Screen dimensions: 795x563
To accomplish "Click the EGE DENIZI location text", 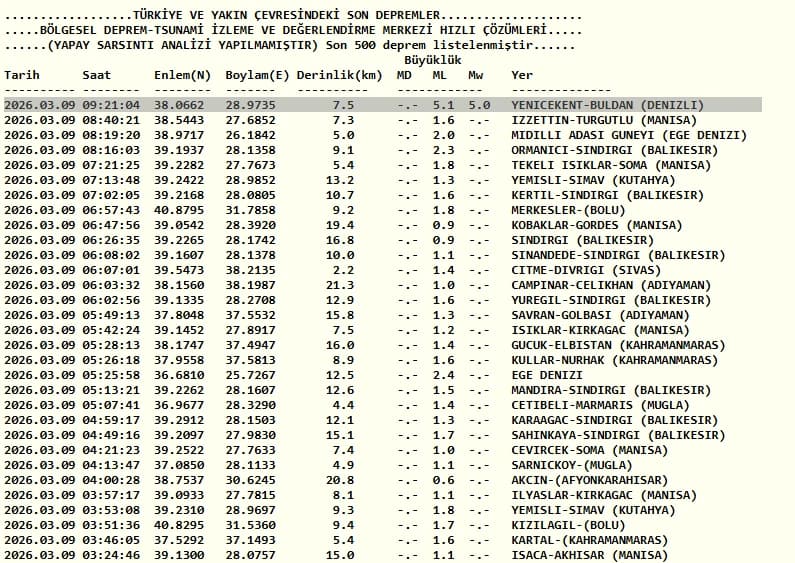I will pyautogui.click(x=547, y=375).
